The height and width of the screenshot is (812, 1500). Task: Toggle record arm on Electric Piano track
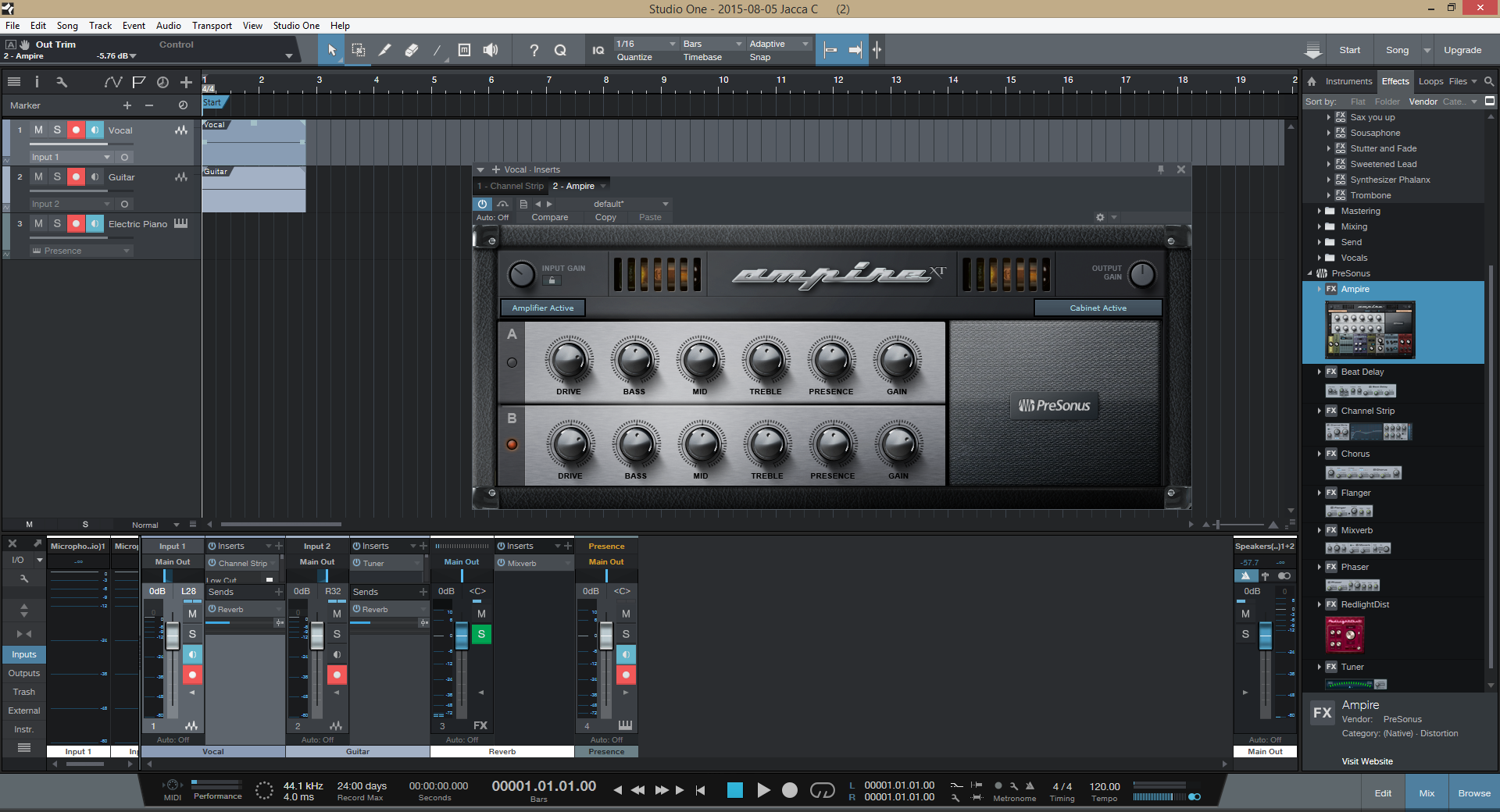point(76,224)
